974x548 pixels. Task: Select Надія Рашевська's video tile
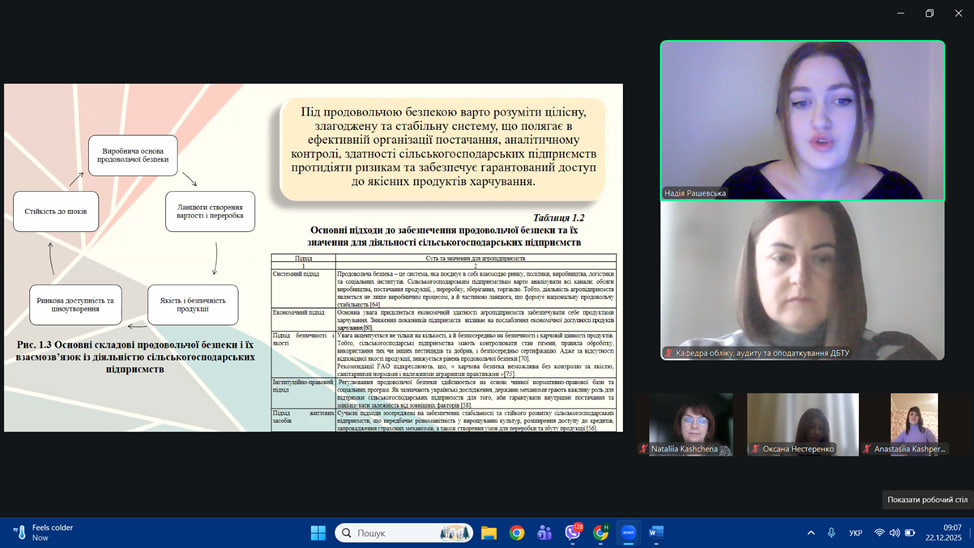tap(802, 120)
